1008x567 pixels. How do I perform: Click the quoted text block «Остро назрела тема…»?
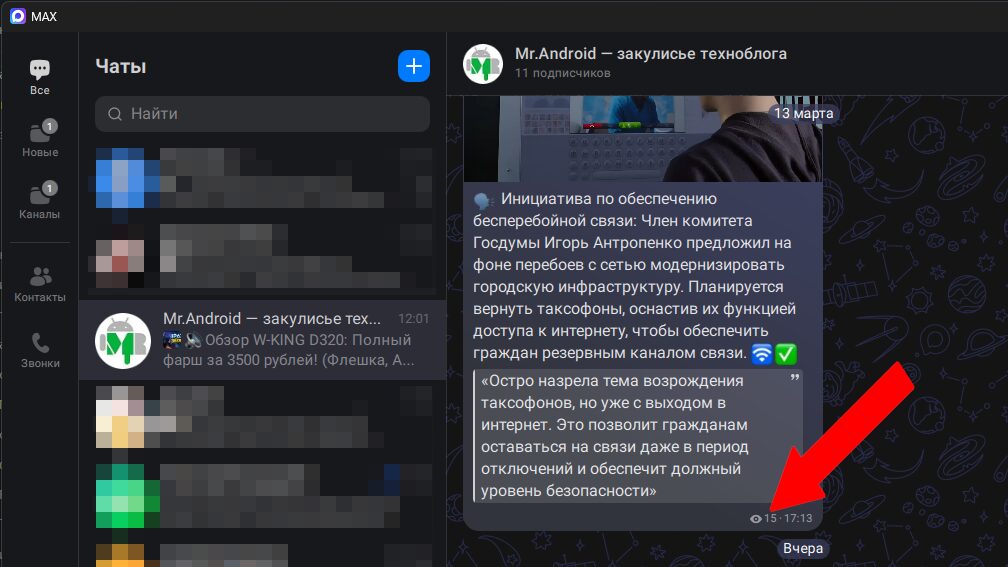[x=637, y=436]
